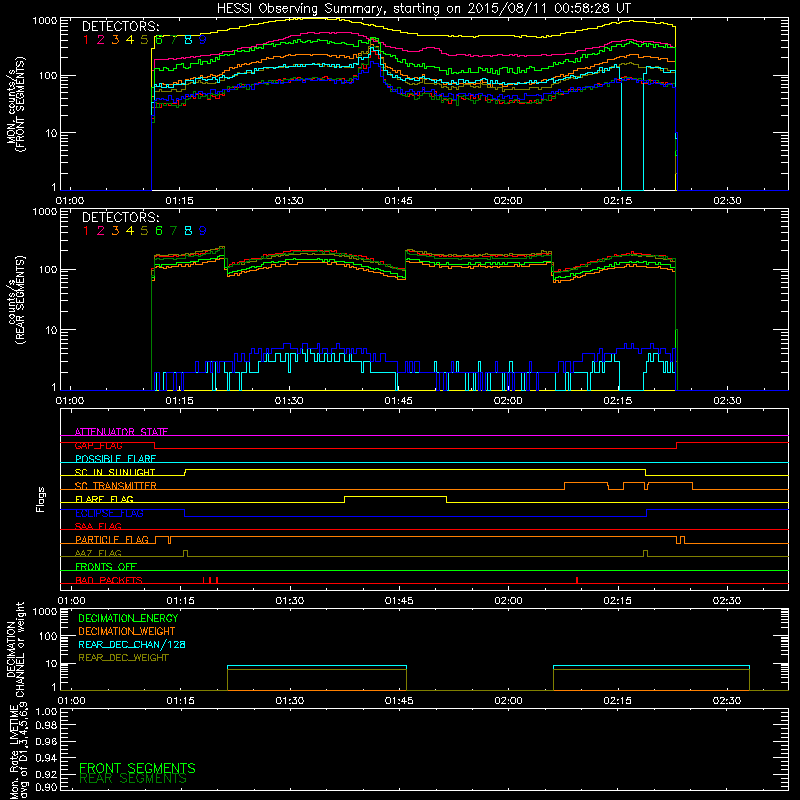Select red detector 1 in front segments legend

tap(86, 40)
